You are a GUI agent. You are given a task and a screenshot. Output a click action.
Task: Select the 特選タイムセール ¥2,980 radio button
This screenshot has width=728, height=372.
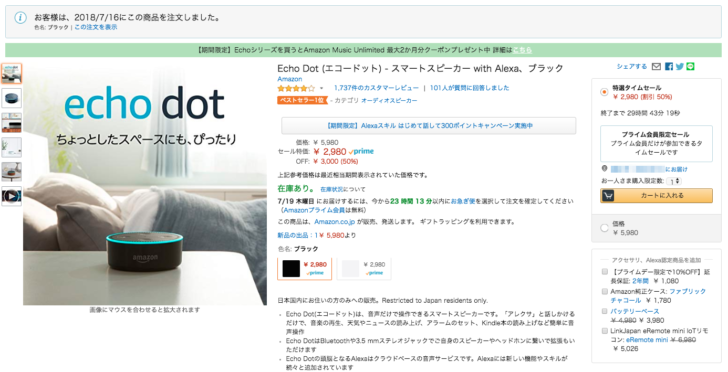pos(604,92)
